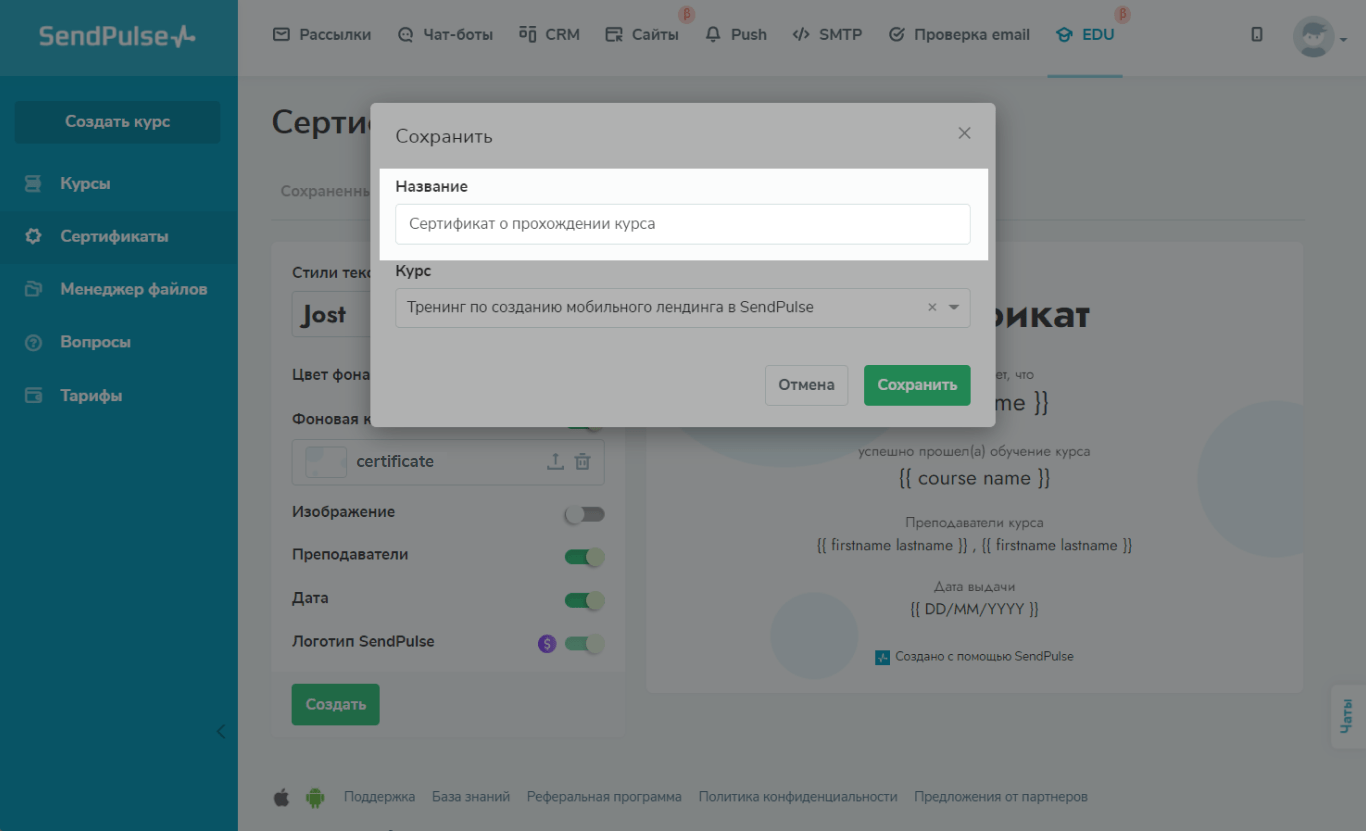
Task: Expand the account dropdown arrow
Action: pyautogui.click(x=1344, y=40)
